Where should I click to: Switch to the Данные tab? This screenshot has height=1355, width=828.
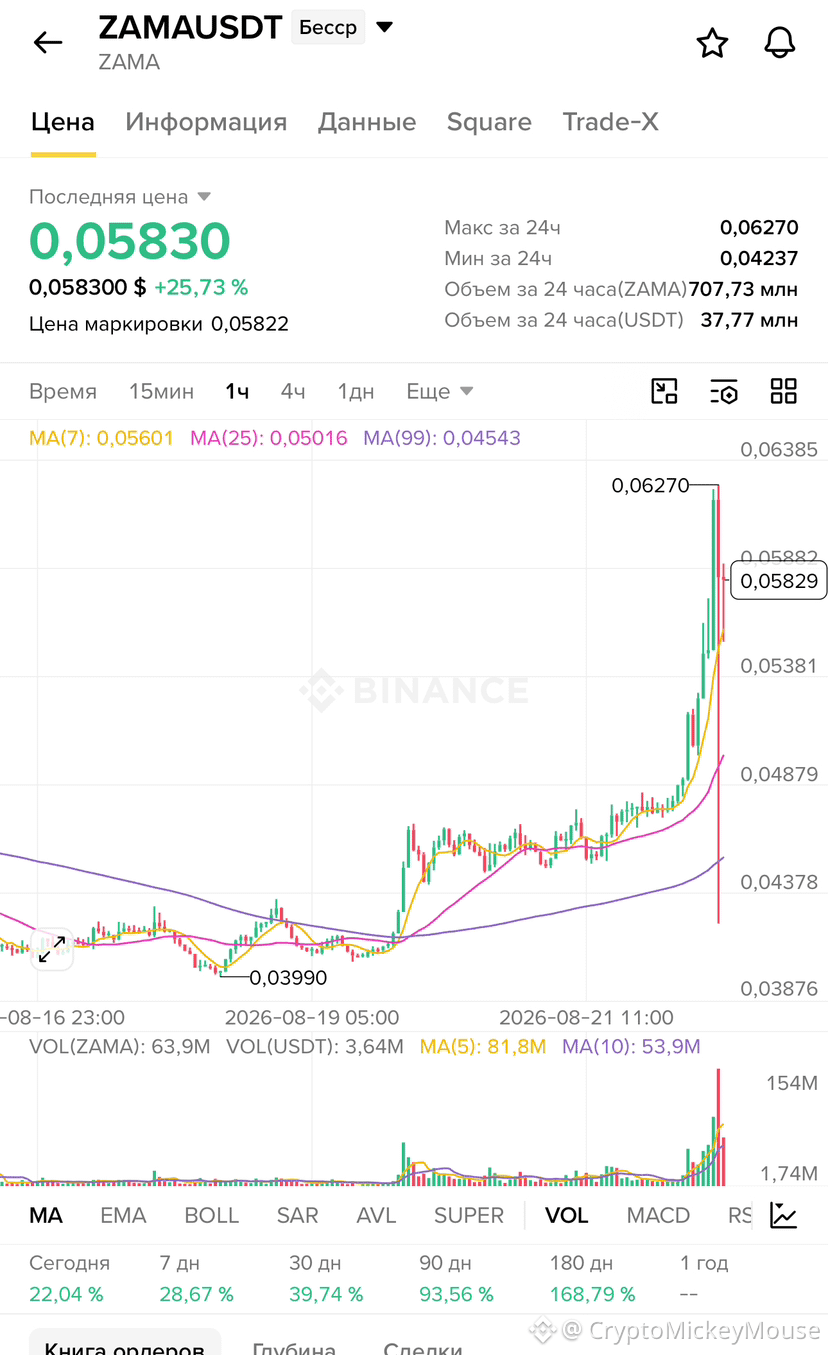(367, 122)
